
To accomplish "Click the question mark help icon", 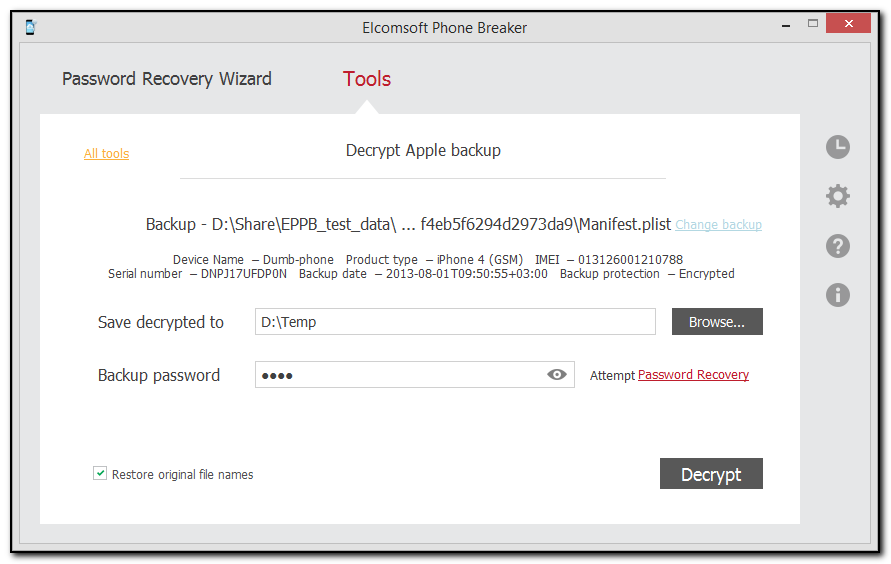I will [x=837, y=246].
